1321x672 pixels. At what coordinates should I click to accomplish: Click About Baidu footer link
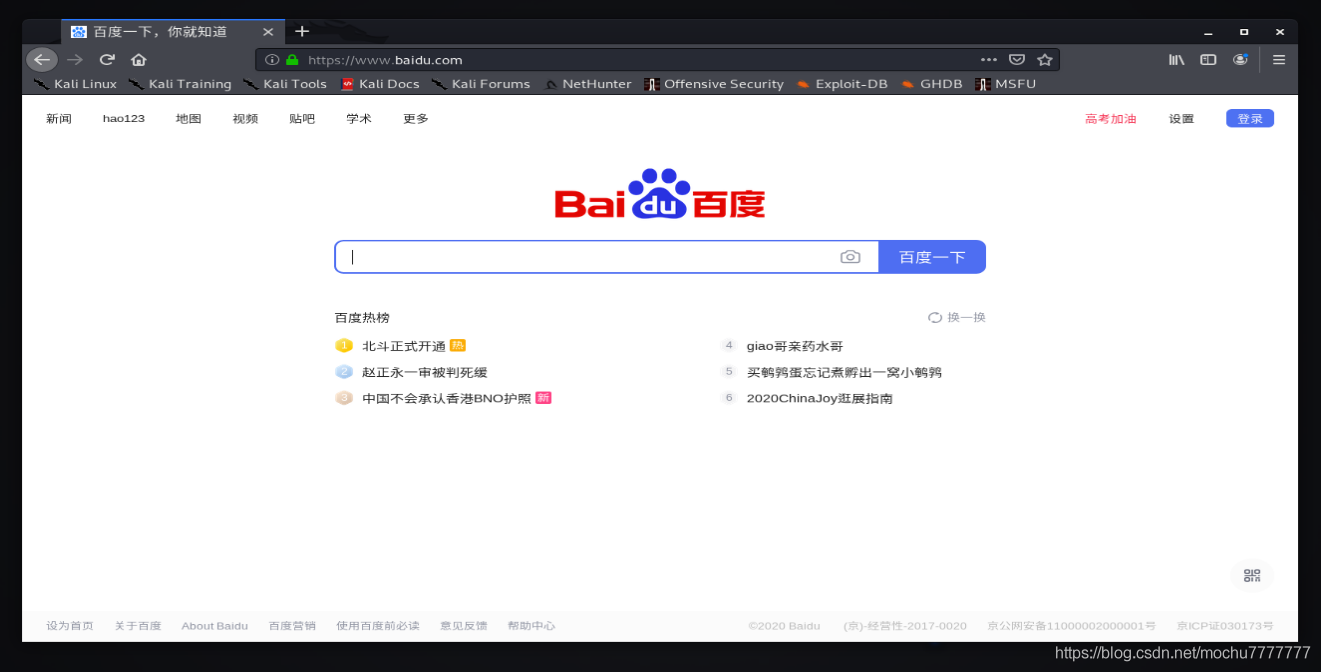(x=215, y=626)
